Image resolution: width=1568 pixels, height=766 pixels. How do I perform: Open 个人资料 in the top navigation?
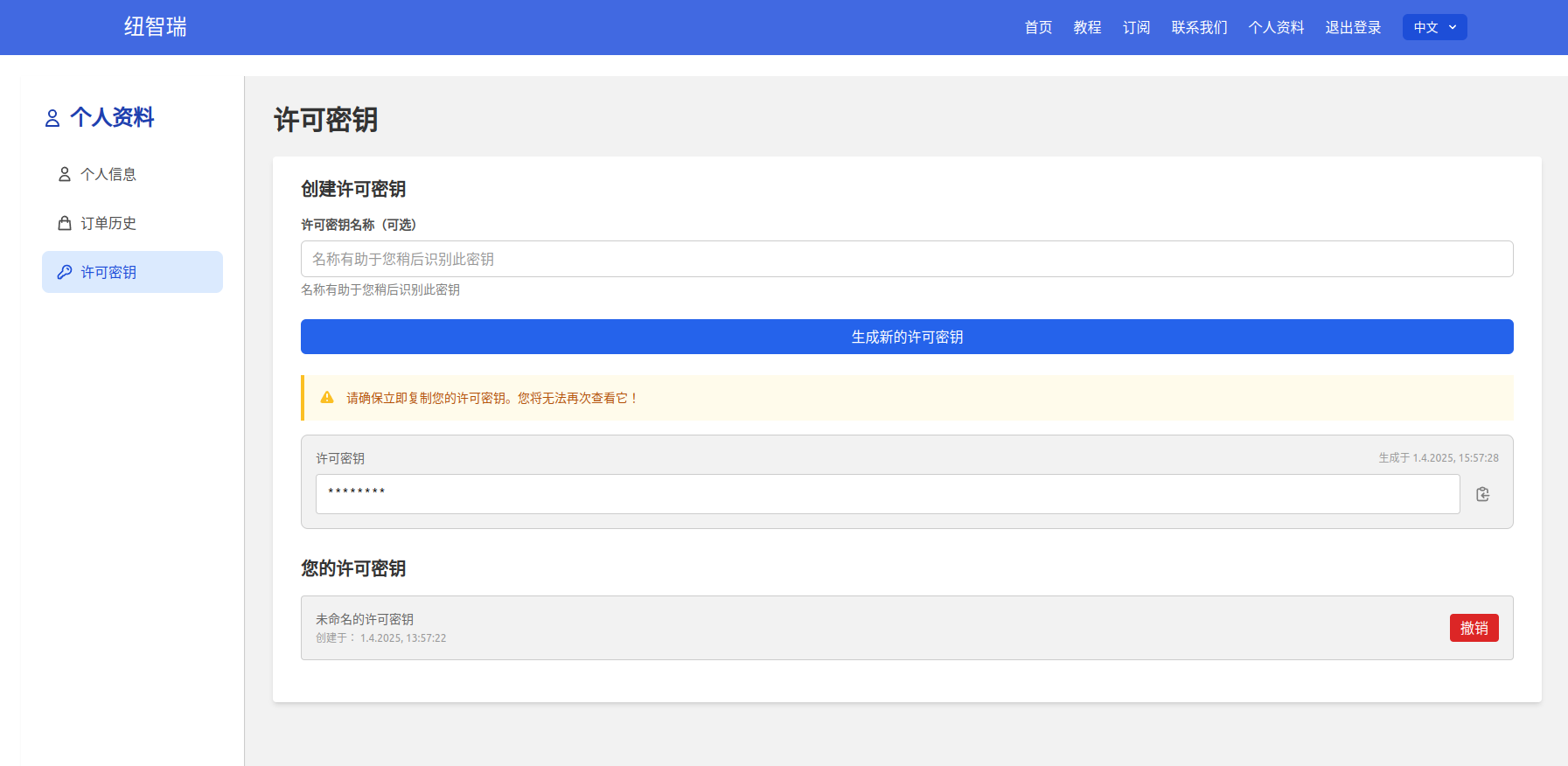click(x=1276, y=27)
